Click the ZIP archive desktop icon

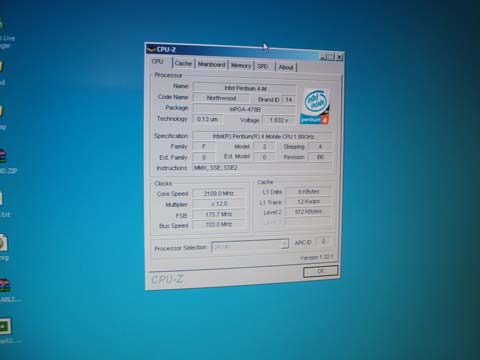pyautogui.click(x=5, y=162)
